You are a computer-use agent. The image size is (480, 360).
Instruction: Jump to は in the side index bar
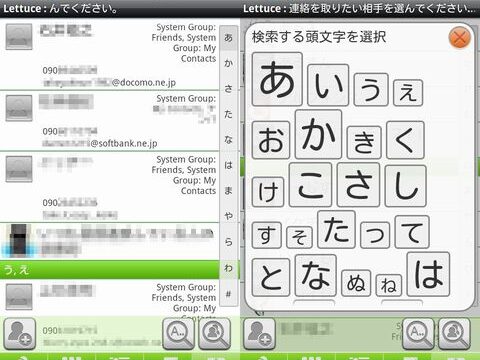(x=228, y=165)
